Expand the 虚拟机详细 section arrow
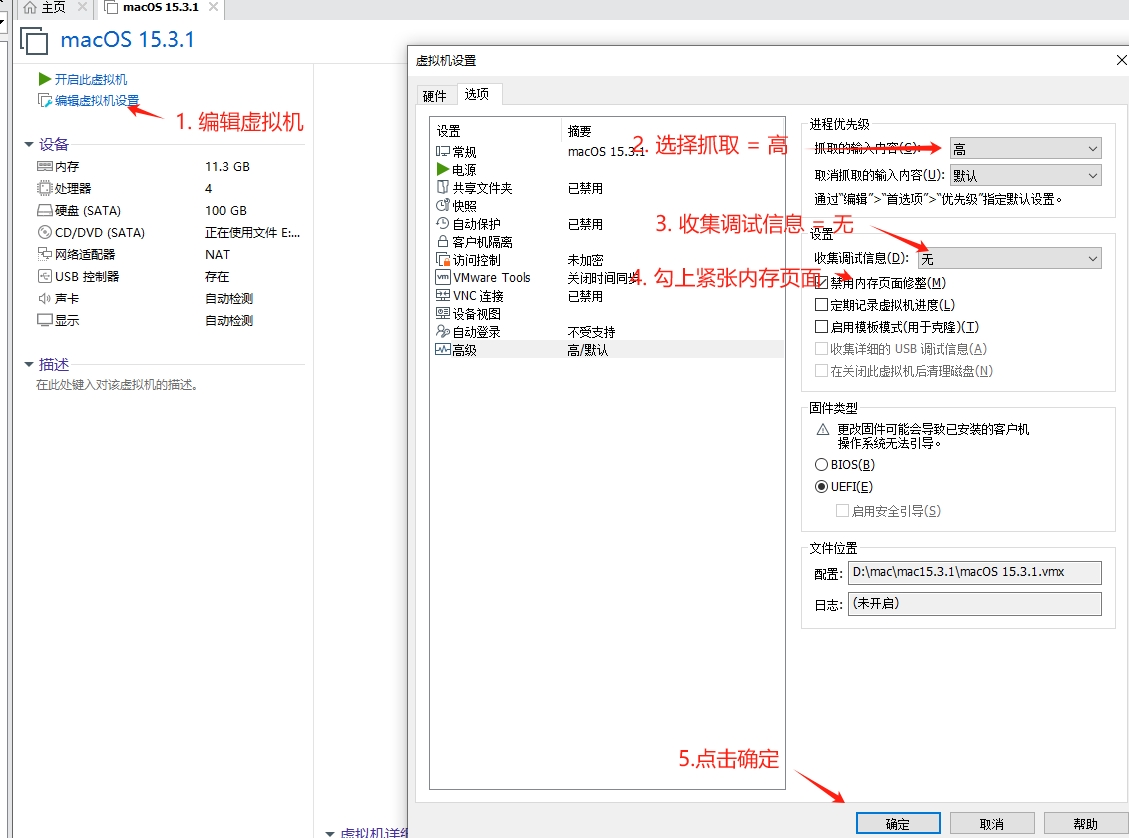Image resolution: width=1129 pixels, height=838 pixels. coord(330,833)
